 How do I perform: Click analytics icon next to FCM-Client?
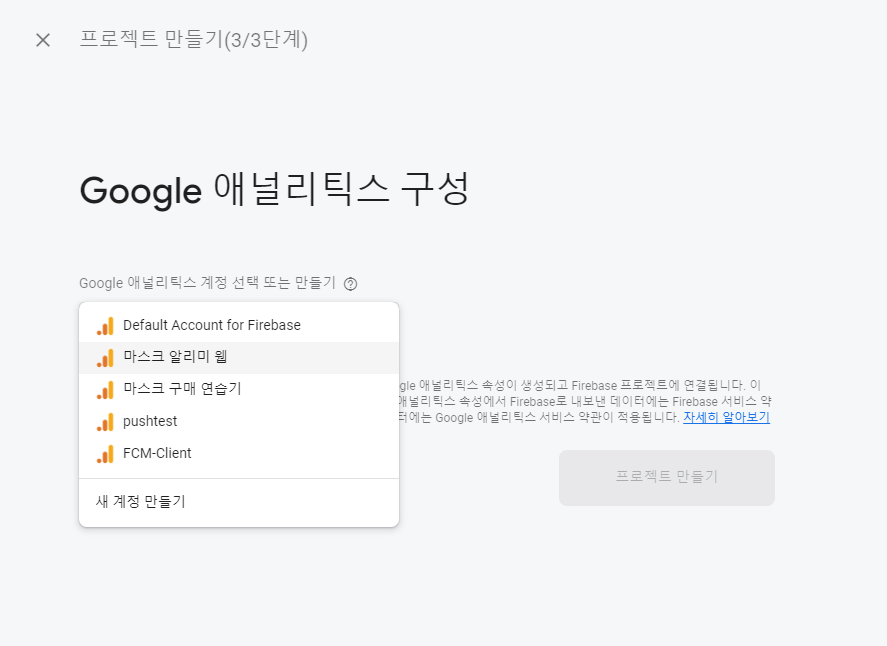[x=105, y=454]
